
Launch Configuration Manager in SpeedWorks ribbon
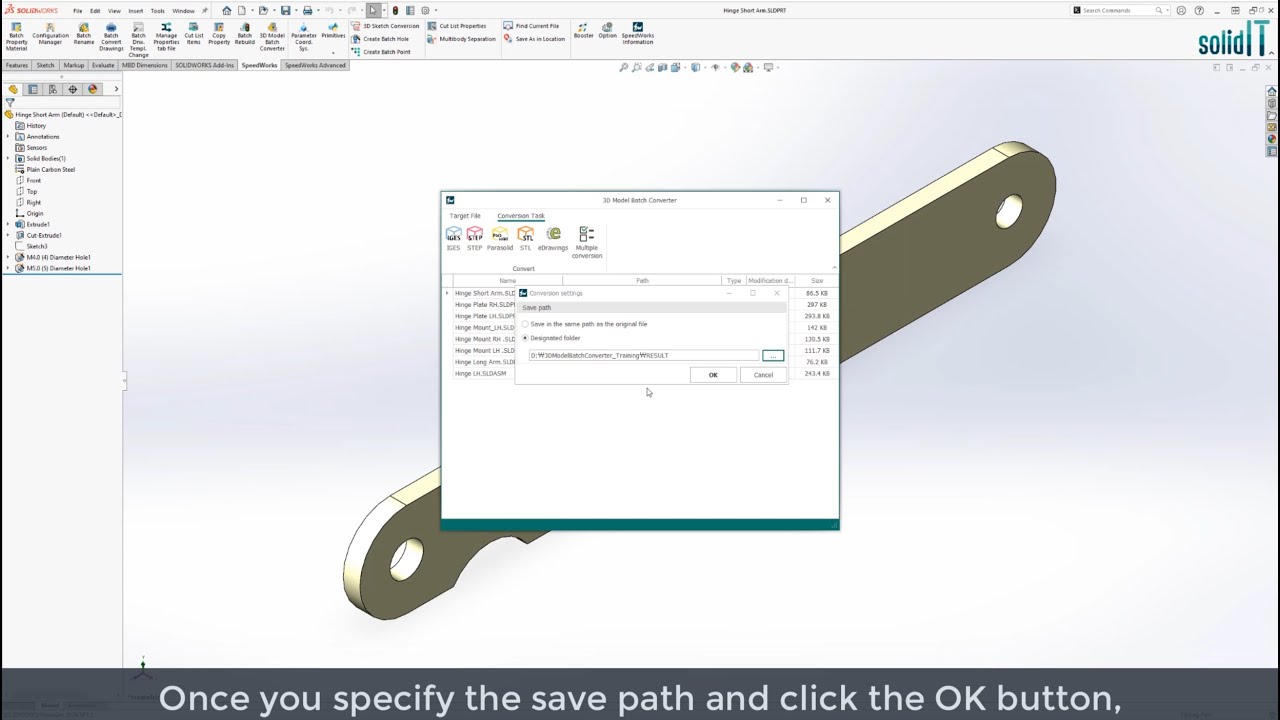50,34
